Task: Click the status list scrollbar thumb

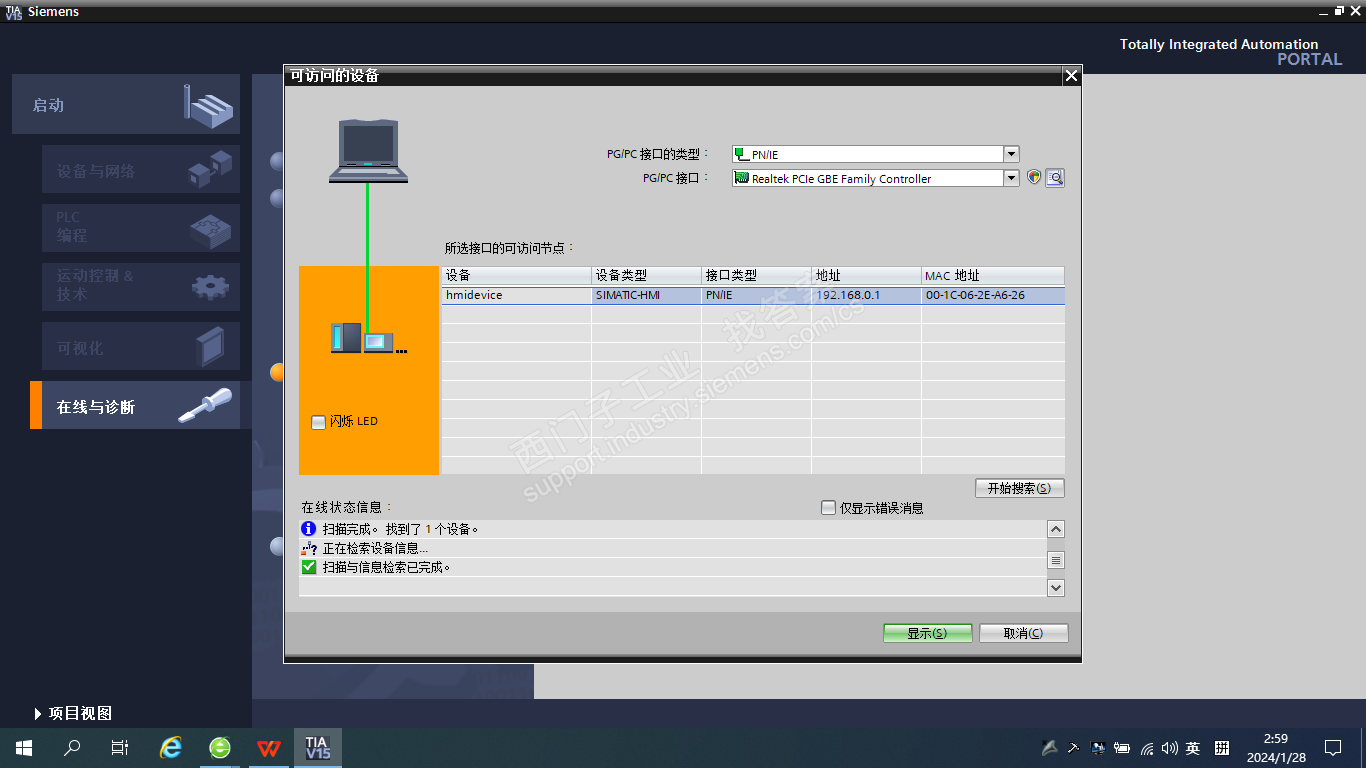Action: click(1056, 560)
